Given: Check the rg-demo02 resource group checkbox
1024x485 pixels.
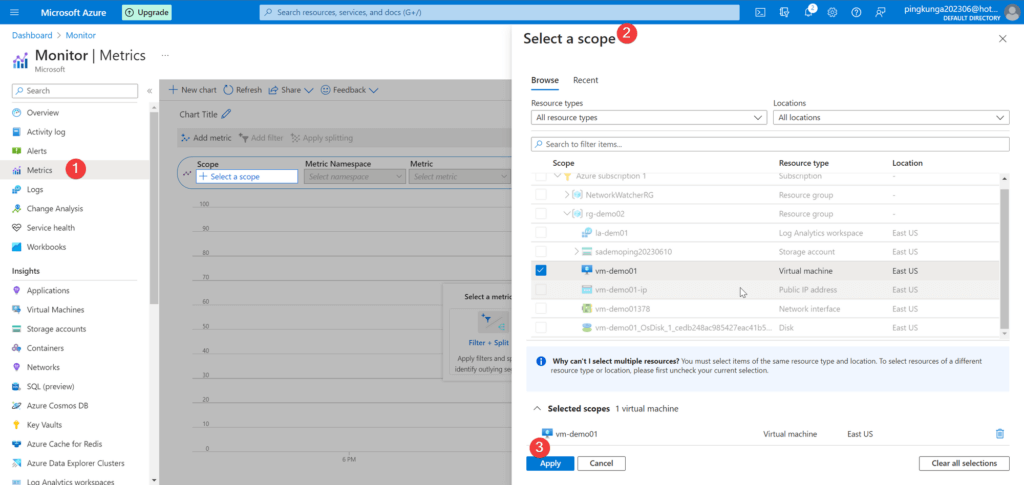Looking at the screenshot, I should point(541,213).
